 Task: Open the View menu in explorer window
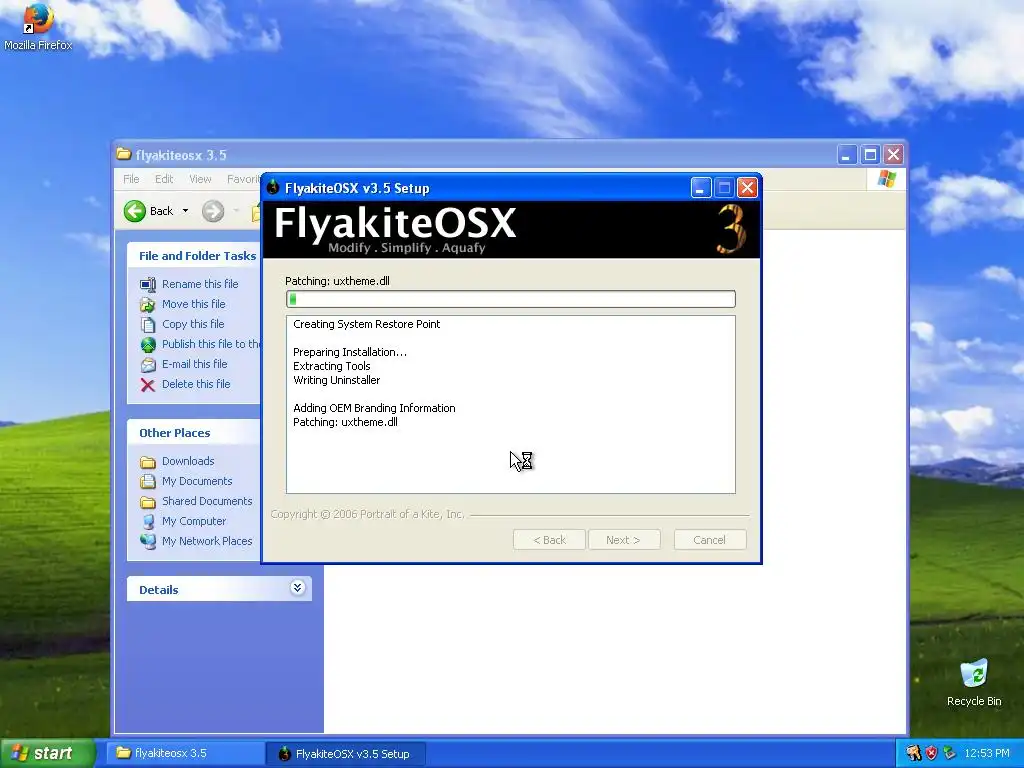point(200,179)
